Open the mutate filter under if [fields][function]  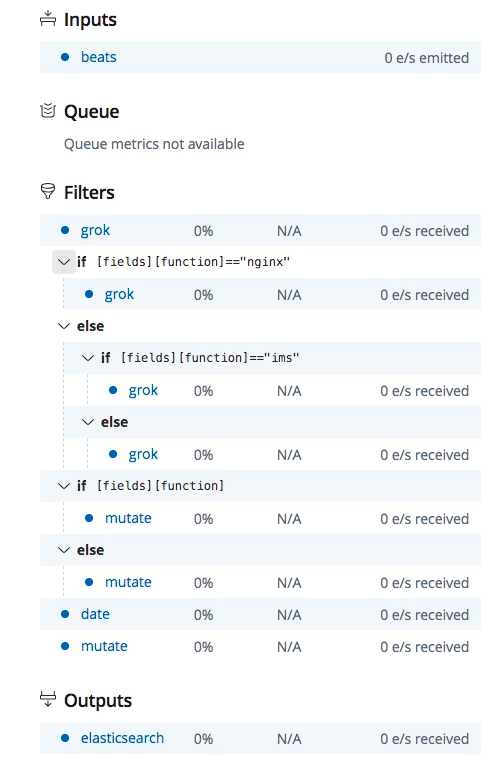point(128,518)
